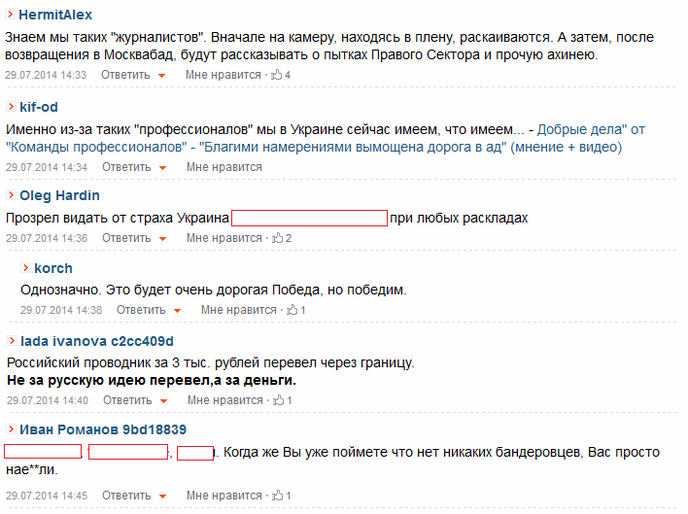
Task: Click Ответить under lada ivanova's comment
Action: tap(127, 400)
